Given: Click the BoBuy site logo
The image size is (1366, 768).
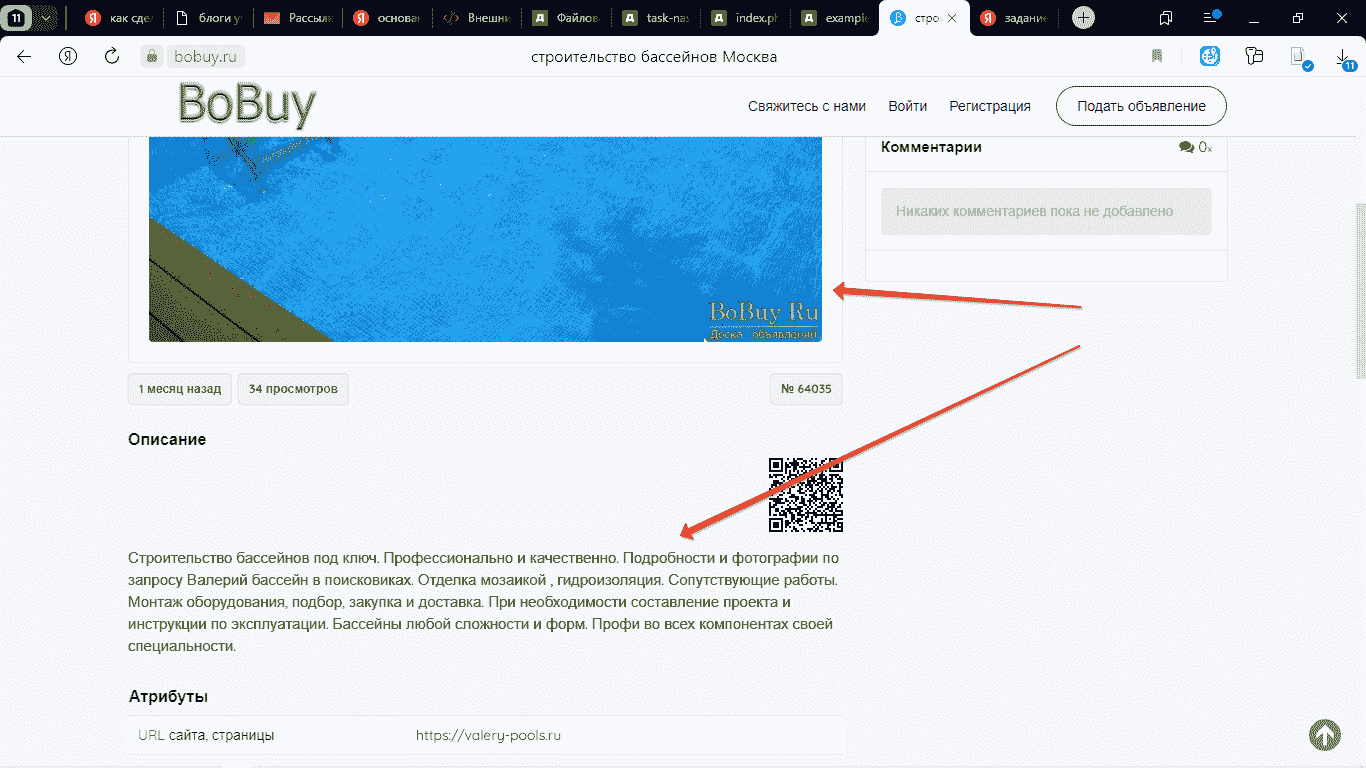Looking at the screenshot, I should coord(246,105).
